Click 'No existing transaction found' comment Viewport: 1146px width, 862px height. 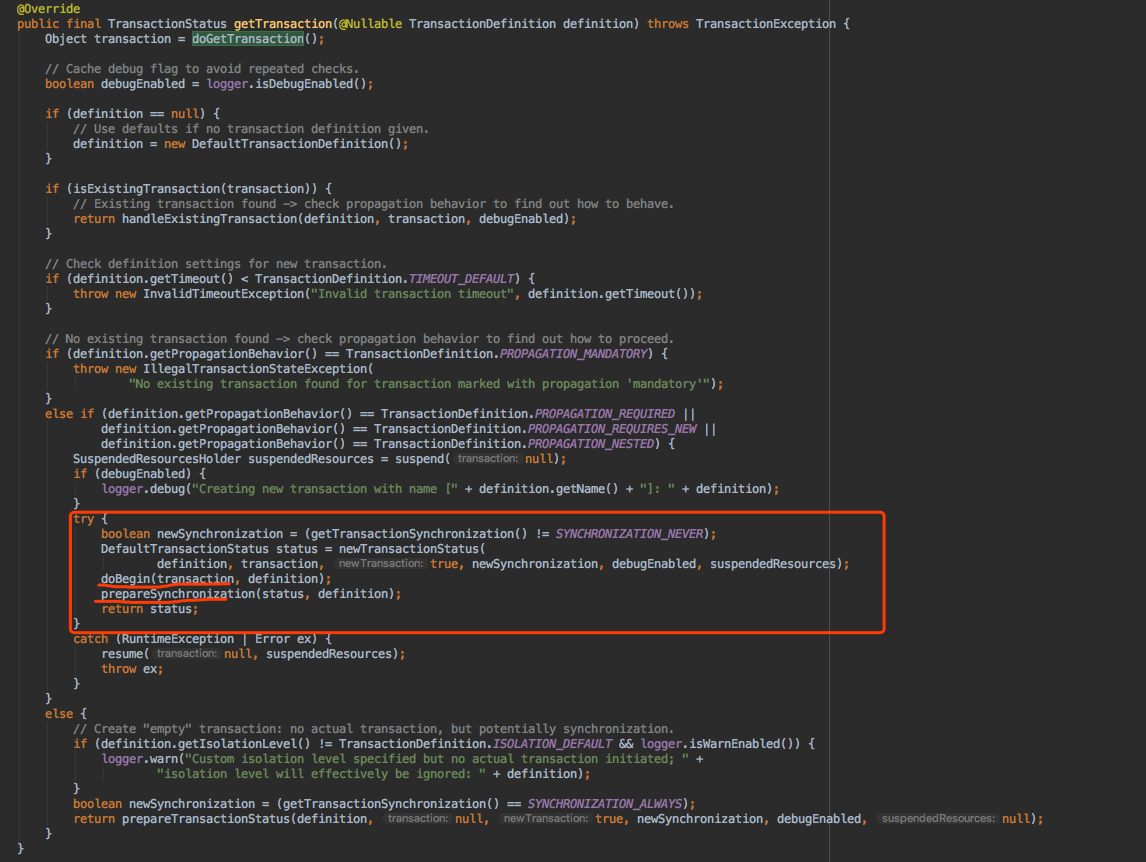(360, 339)
